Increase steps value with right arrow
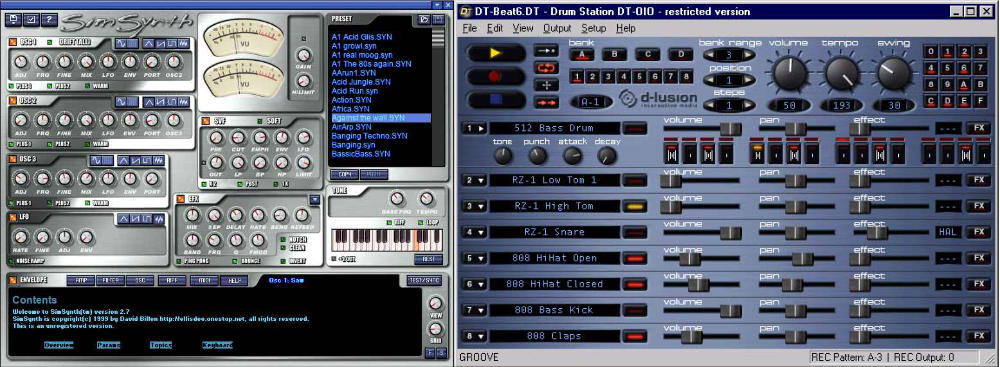The width and height of the screenshot is (1000, 367). [749, 105]
